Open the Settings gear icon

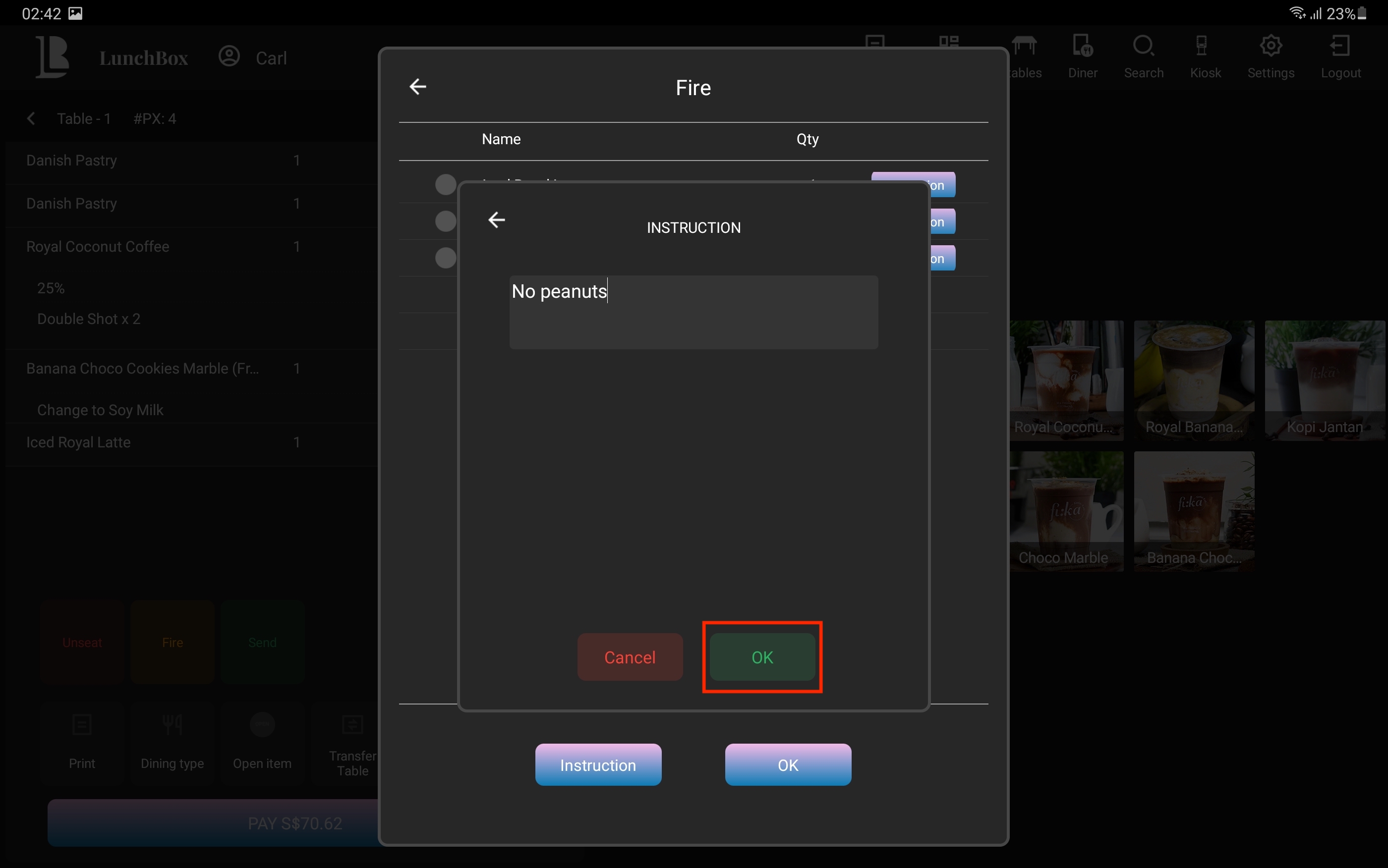coord(1271,46)
